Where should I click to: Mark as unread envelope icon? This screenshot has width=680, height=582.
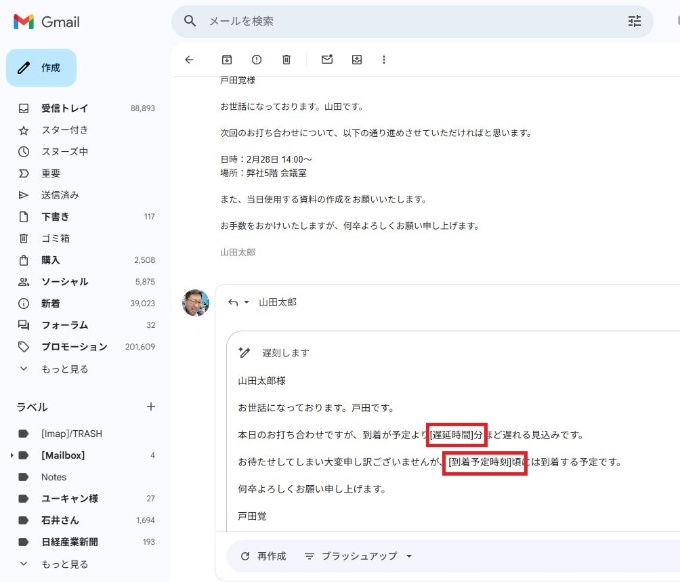tap(327, 59)
